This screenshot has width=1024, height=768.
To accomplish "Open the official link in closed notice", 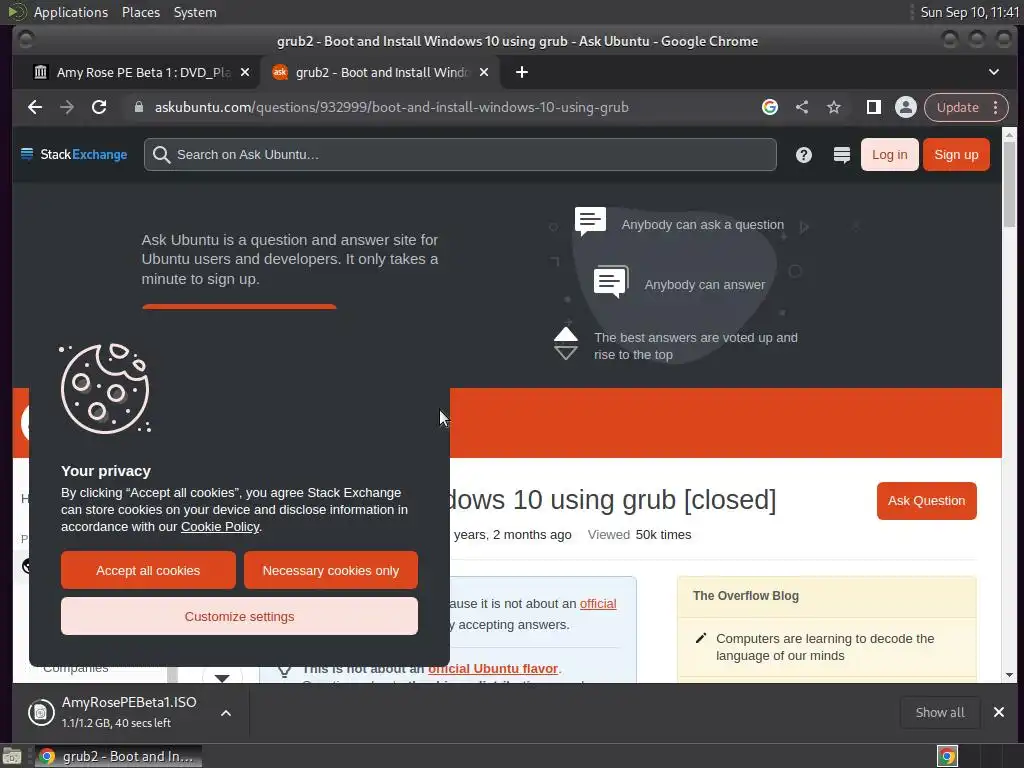I will [x=598, y=603].
